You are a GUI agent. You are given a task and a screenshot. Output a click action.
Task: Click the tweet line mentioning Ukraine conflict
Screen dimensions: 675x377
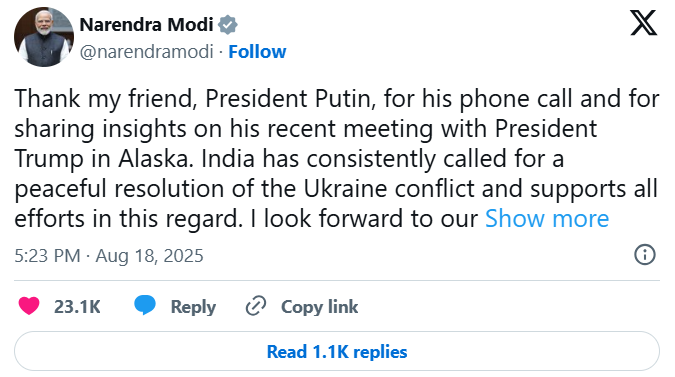336,189
